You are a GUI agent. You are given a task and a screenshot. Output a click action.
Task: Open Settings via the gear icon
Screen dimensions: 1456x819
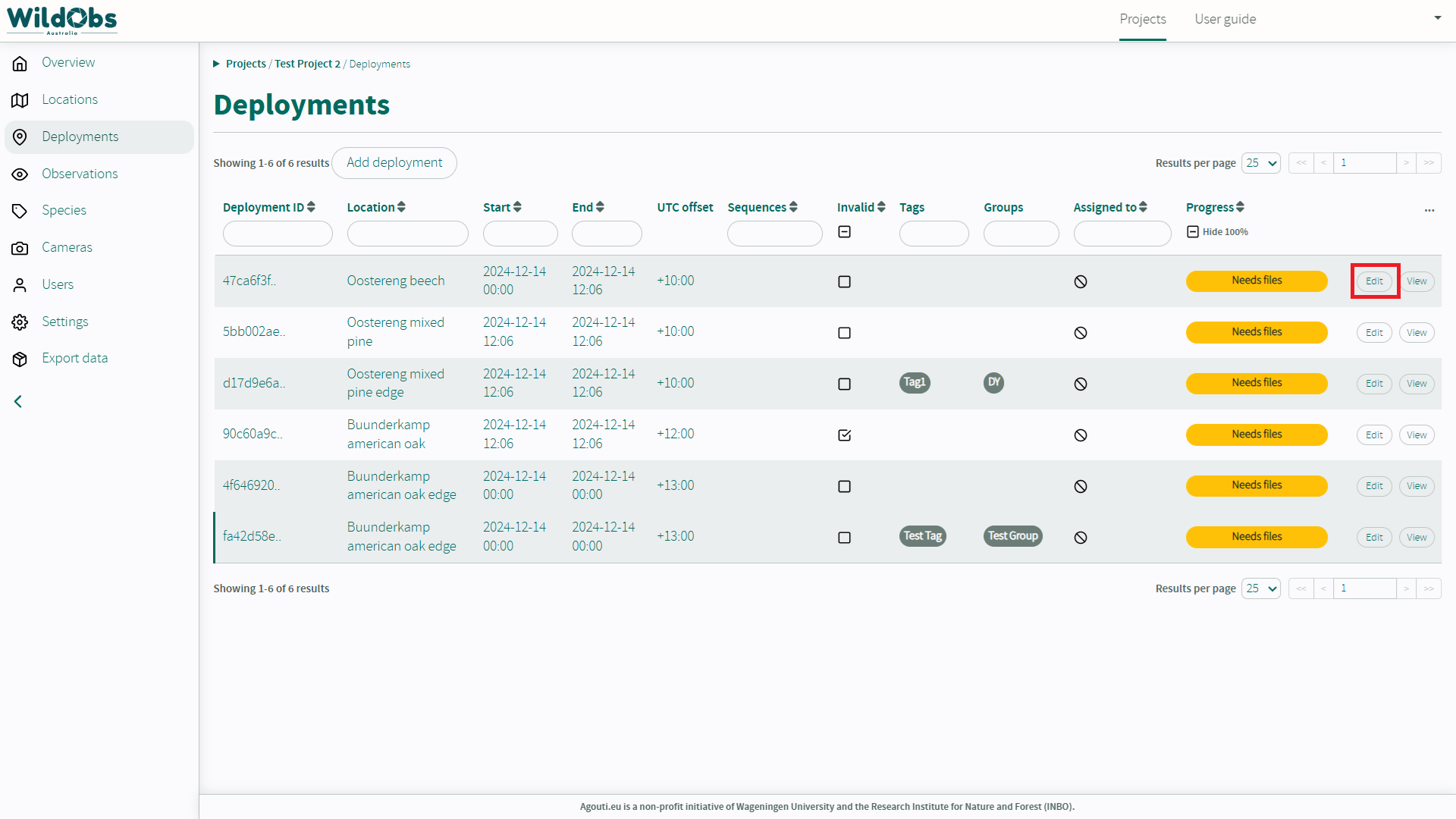tap(20, 322)
